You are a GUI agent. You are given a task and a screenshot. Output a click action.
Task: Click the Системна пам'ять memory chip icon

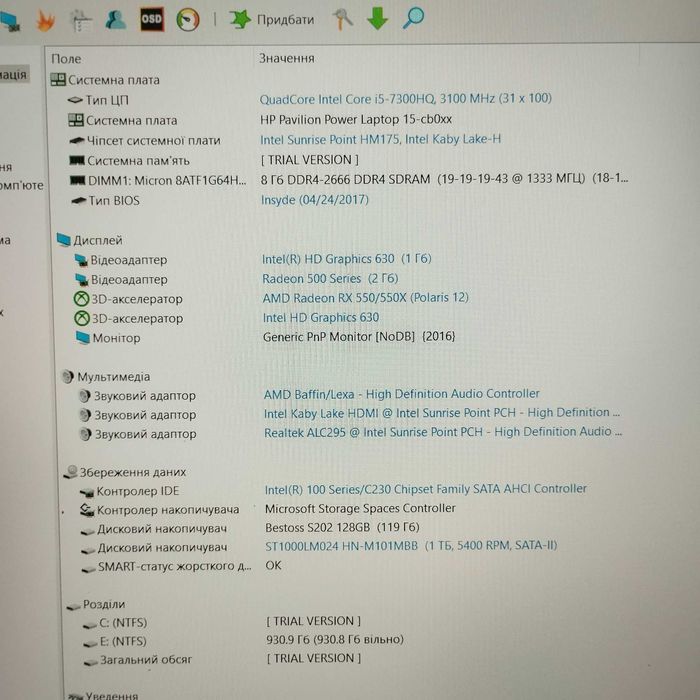tap(77, 160)
